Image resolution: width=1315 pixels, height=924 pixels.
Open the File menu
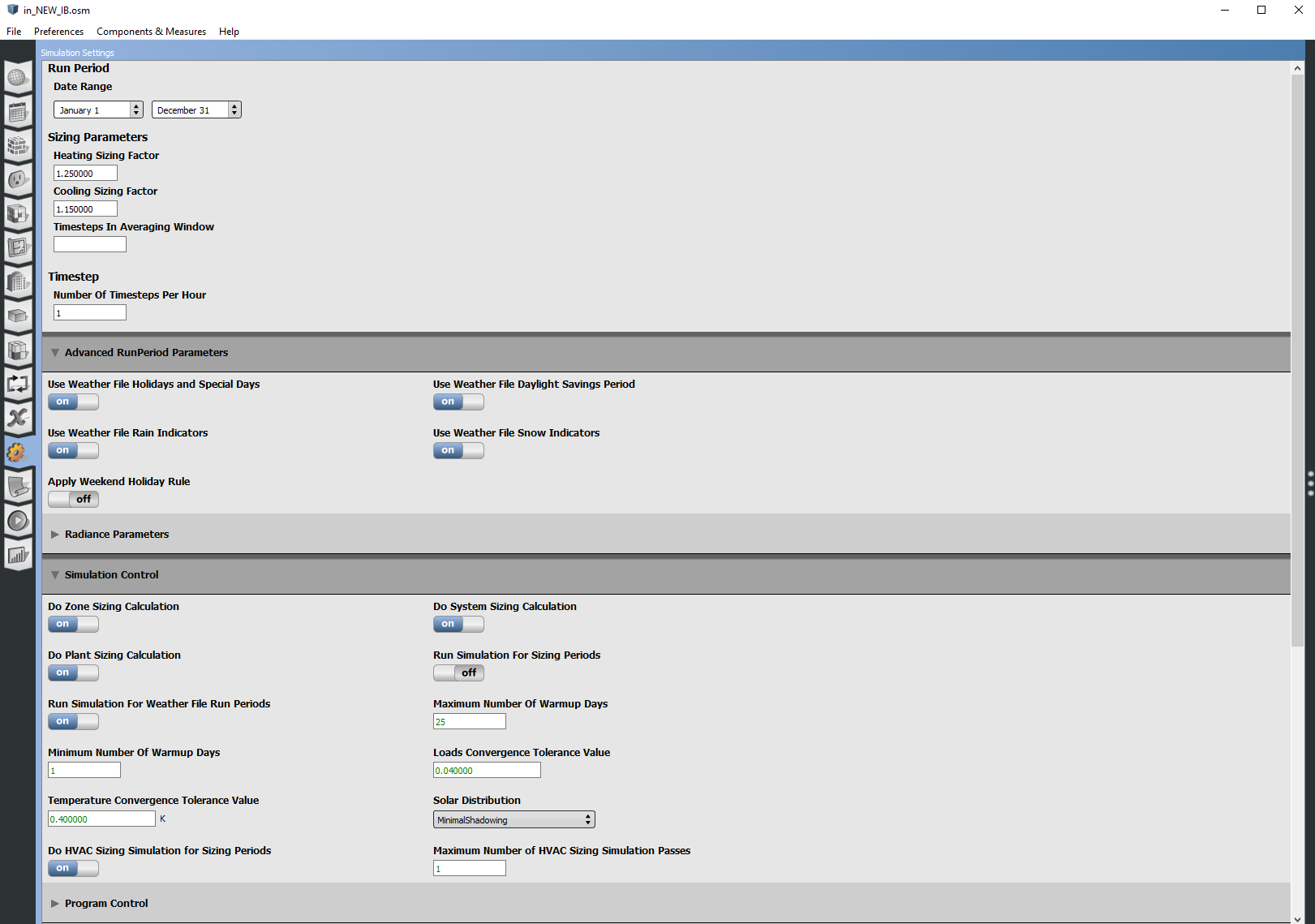click(x=14, y=32)
